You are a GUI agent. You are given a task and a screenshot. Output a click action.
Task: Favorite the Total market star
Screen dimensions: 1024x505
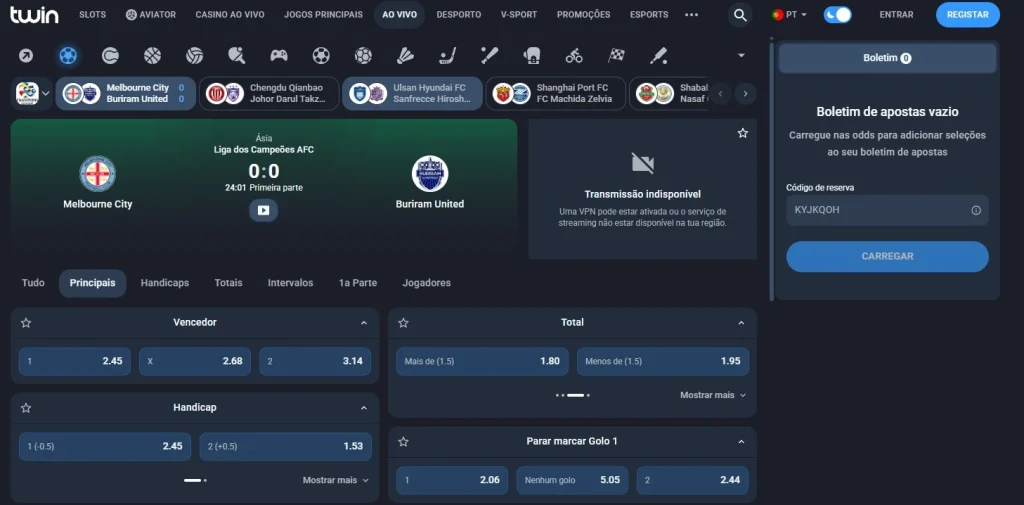point(404,323)
